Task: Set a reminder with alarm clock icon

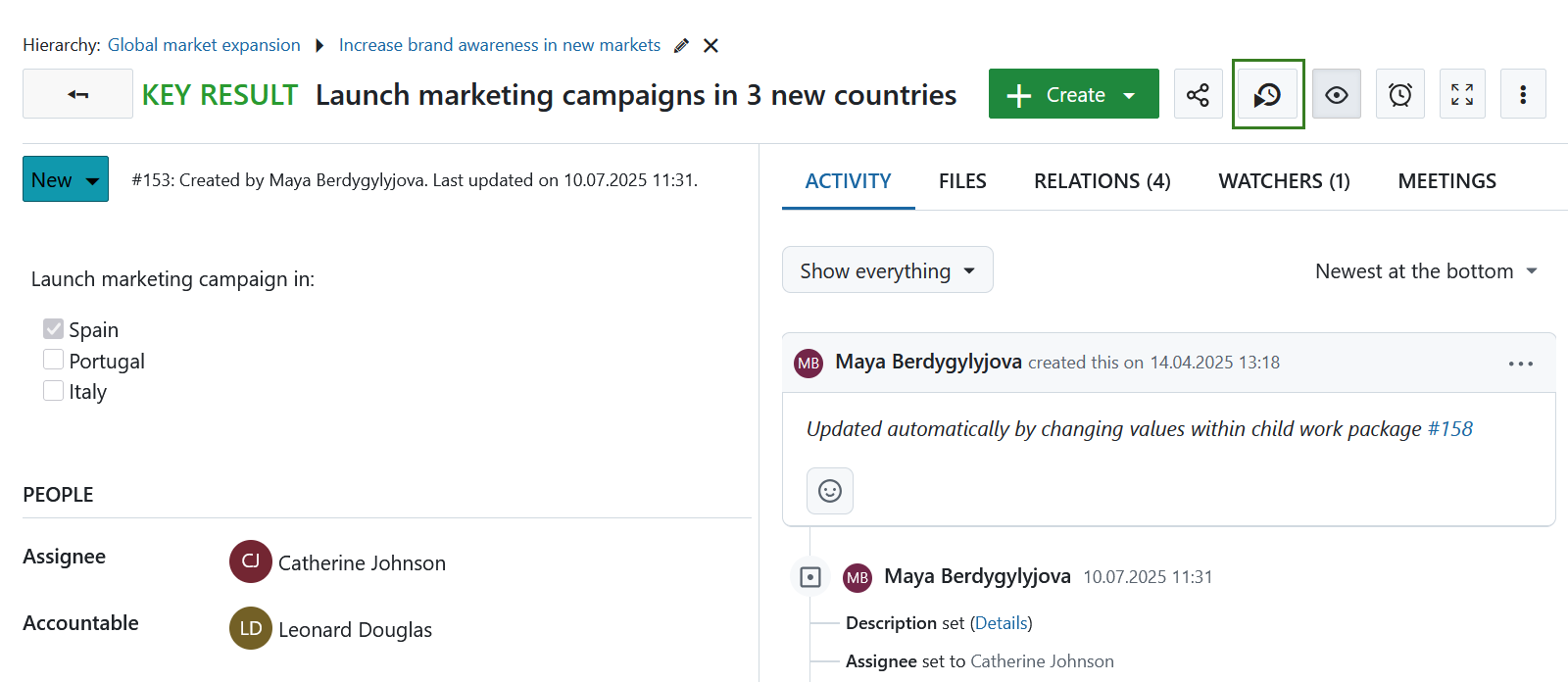Action: 1399,94
